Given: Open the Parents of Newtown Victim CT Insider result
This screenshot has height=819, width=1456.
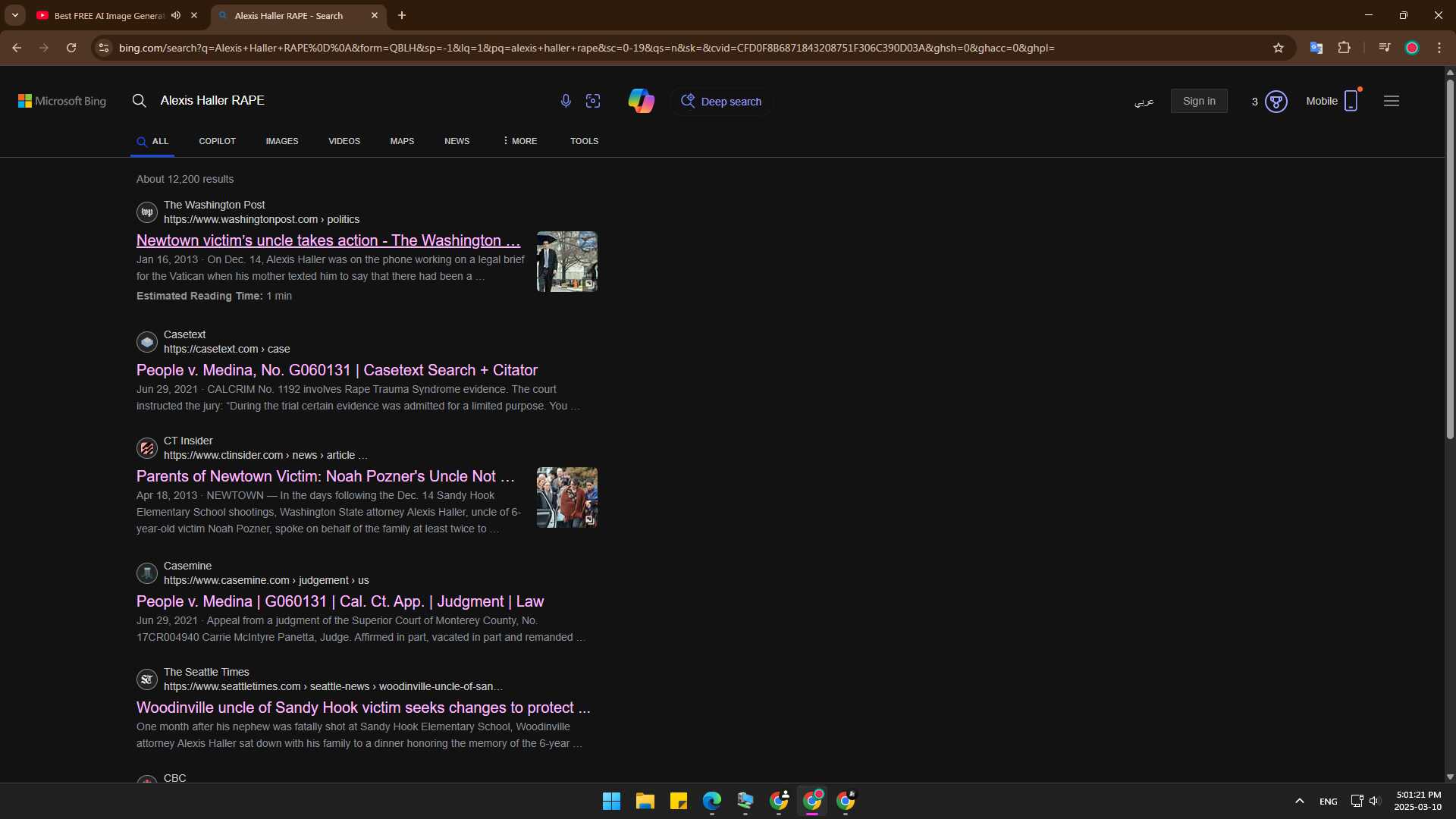Looking at the screenshot, I should coord(325,476).
